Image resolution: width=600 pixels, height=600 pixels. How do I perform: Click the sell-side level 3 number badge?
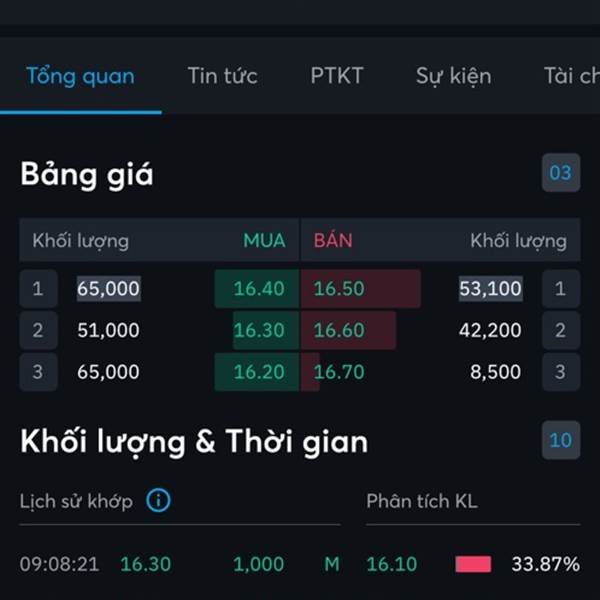pyautogui.click(x=561, y=372)
